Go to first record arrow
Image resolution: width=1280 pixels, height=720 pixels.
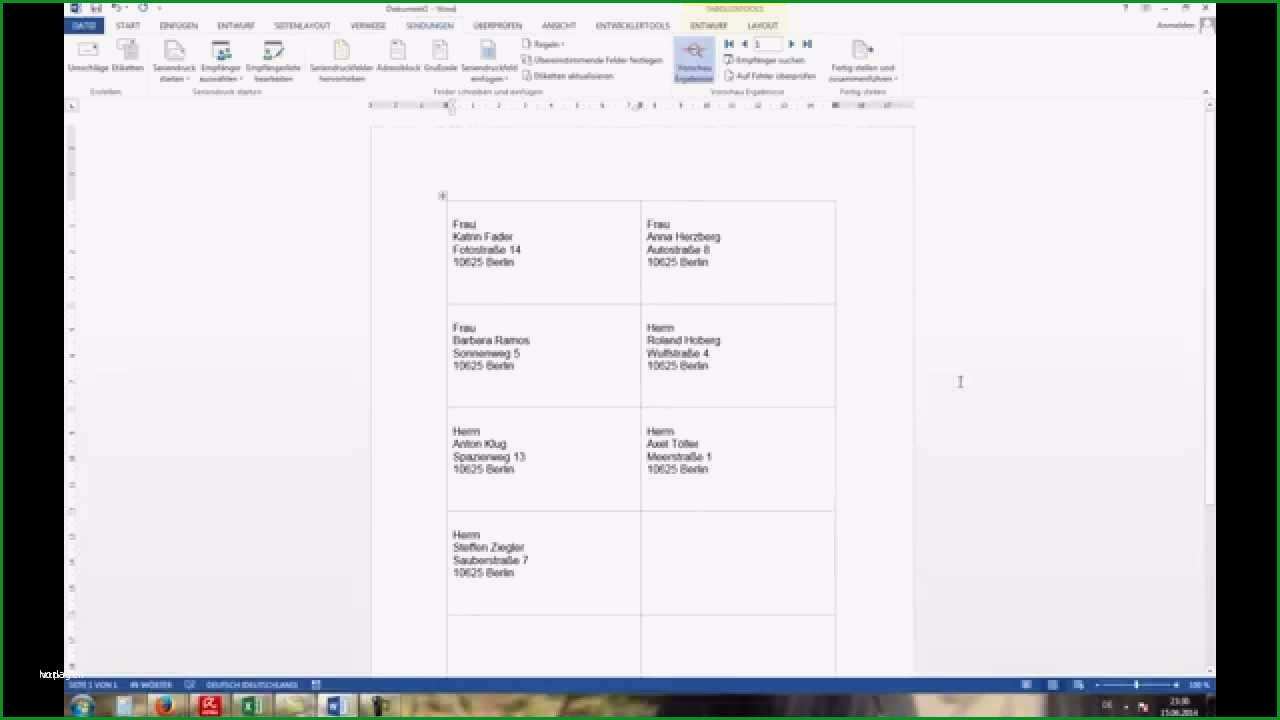point(729,44)
